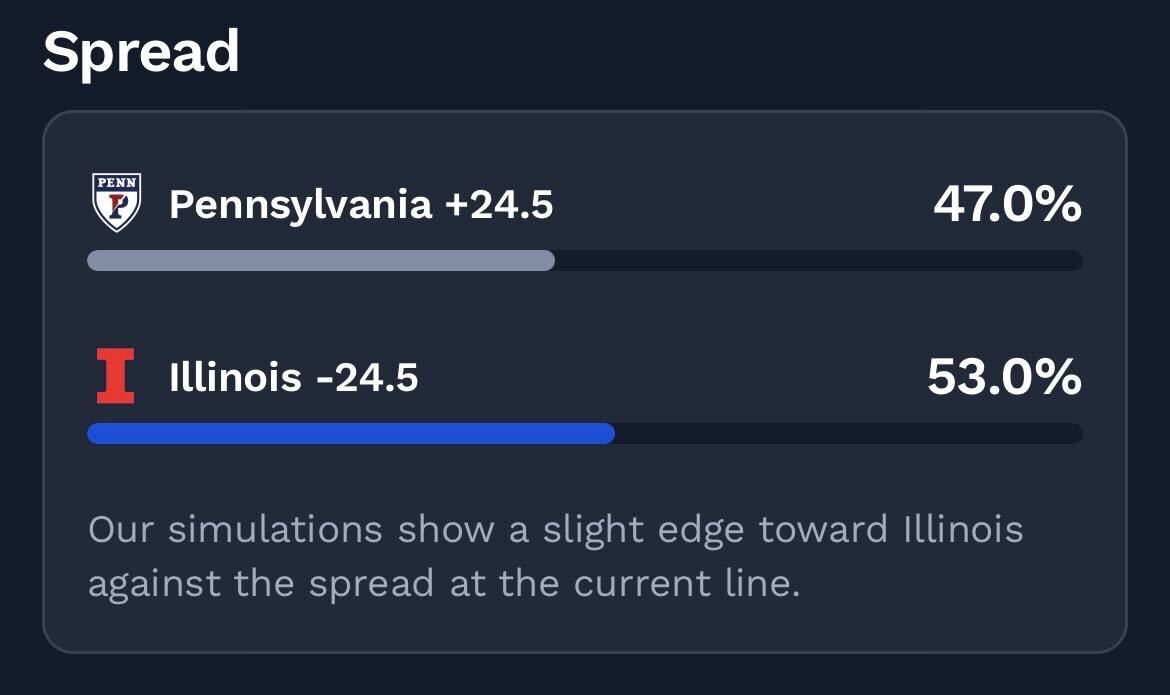The height and width of the screenshot is (695, 1170).
Task: Select the Pennsylvania team name
Action: 300,205
